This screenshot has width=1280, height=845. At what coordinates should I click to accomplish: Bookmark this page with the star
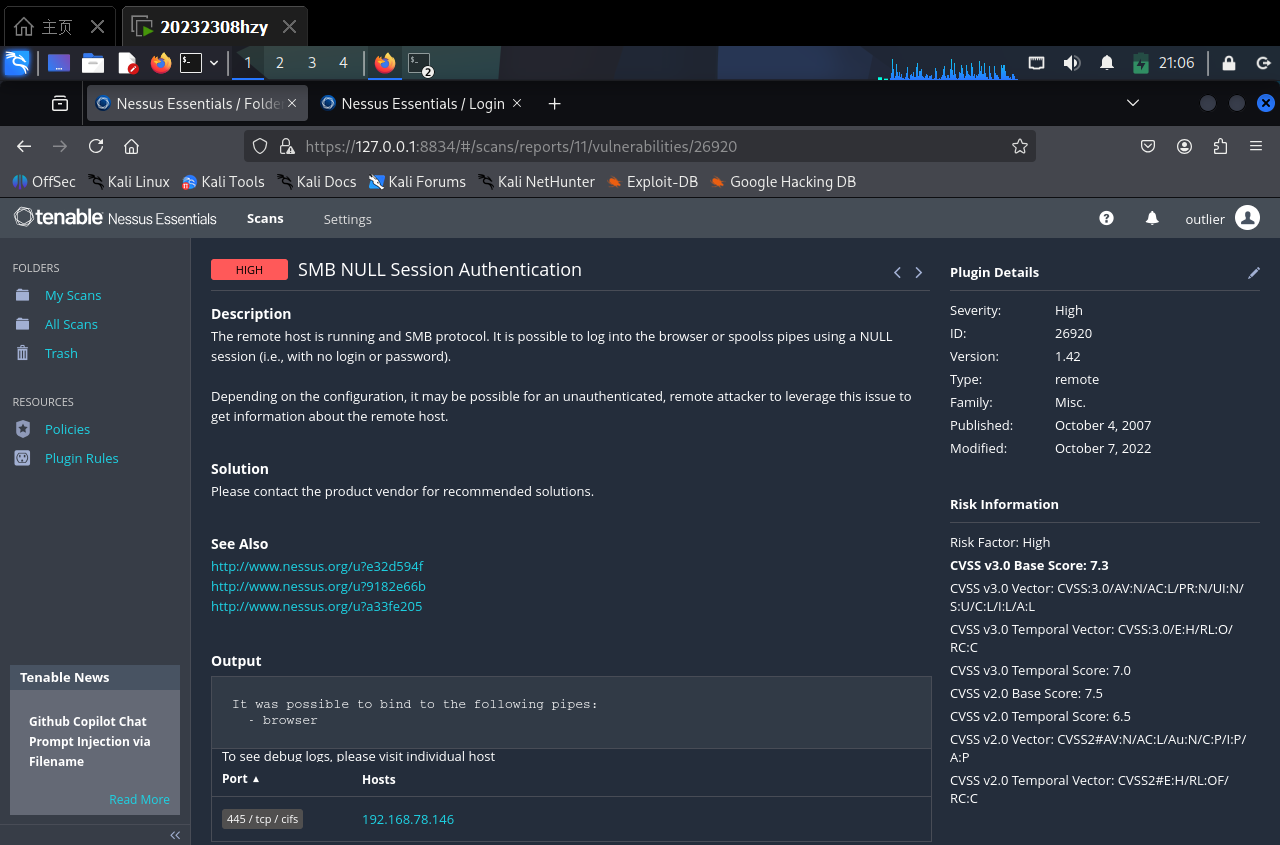(x=1020, y=146)
